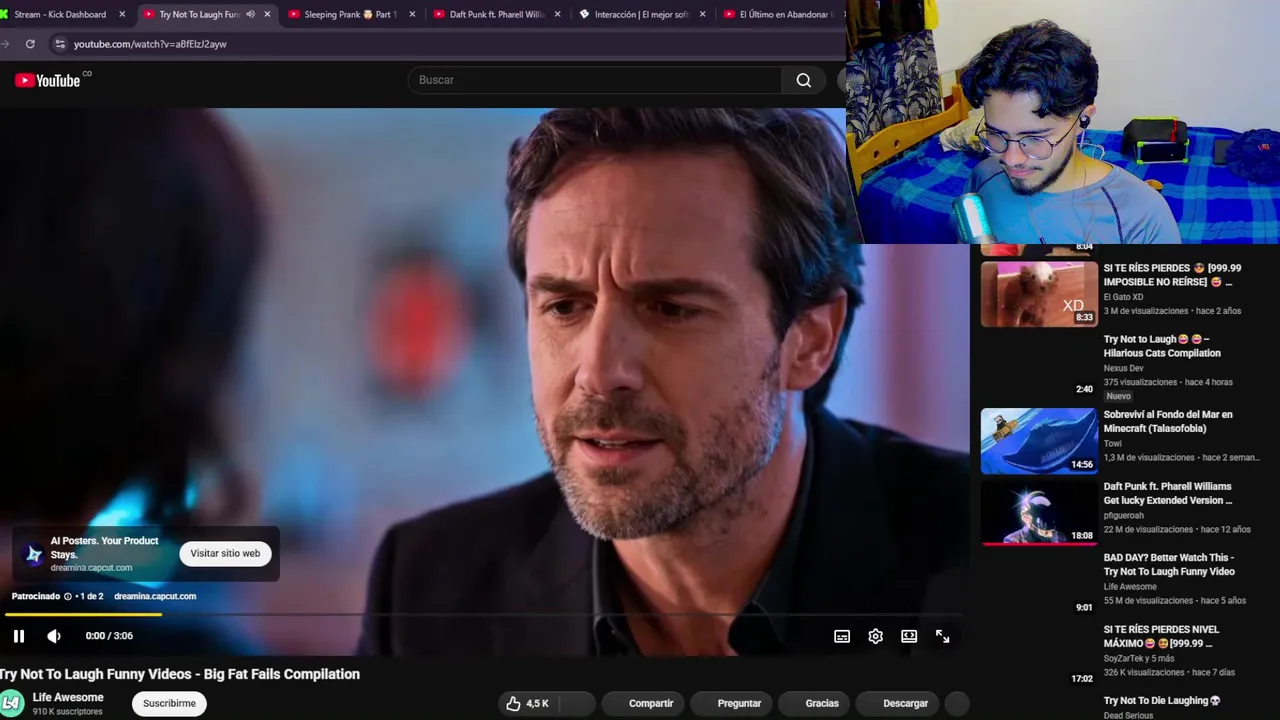Viewport: 1280px width, 720px height.
Task: Click the video progress bar
Action: (482, 614)
